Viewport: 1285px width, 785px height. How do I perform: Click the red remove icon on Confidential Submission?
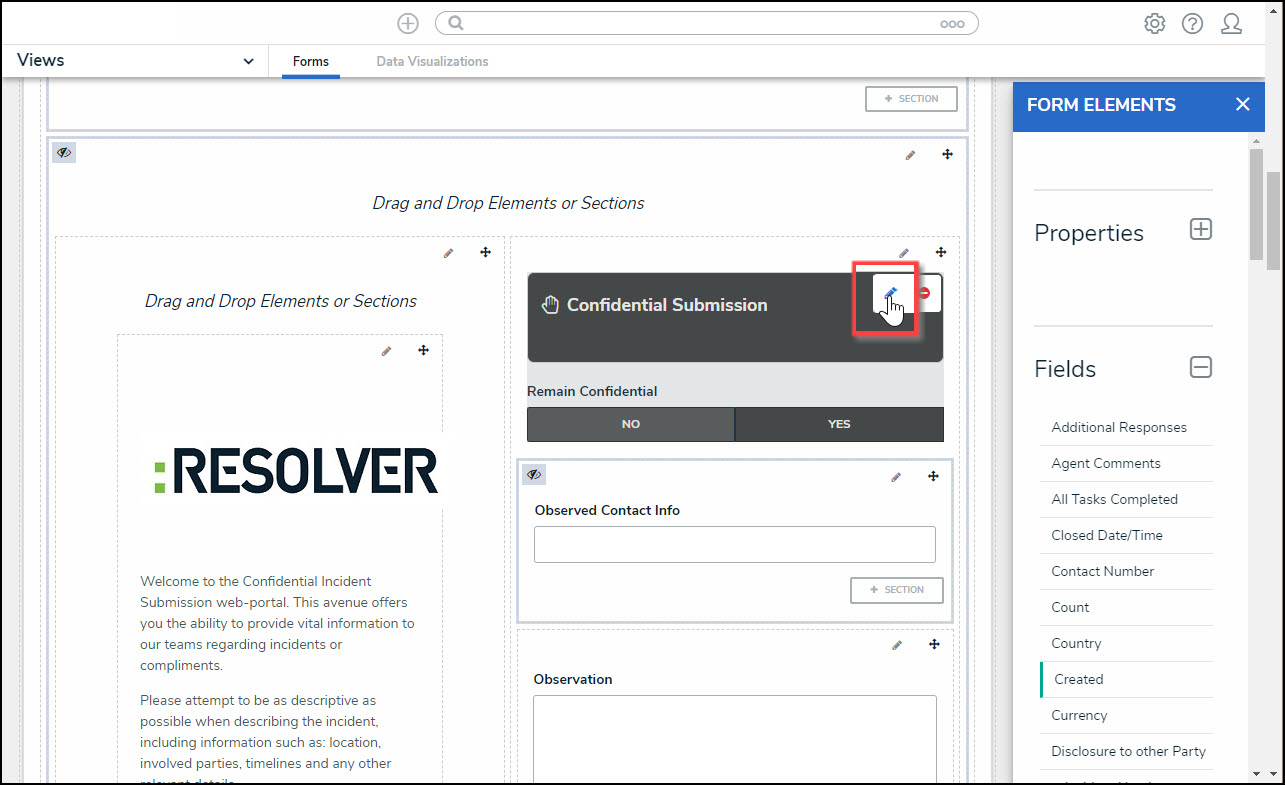click(925, 293)
